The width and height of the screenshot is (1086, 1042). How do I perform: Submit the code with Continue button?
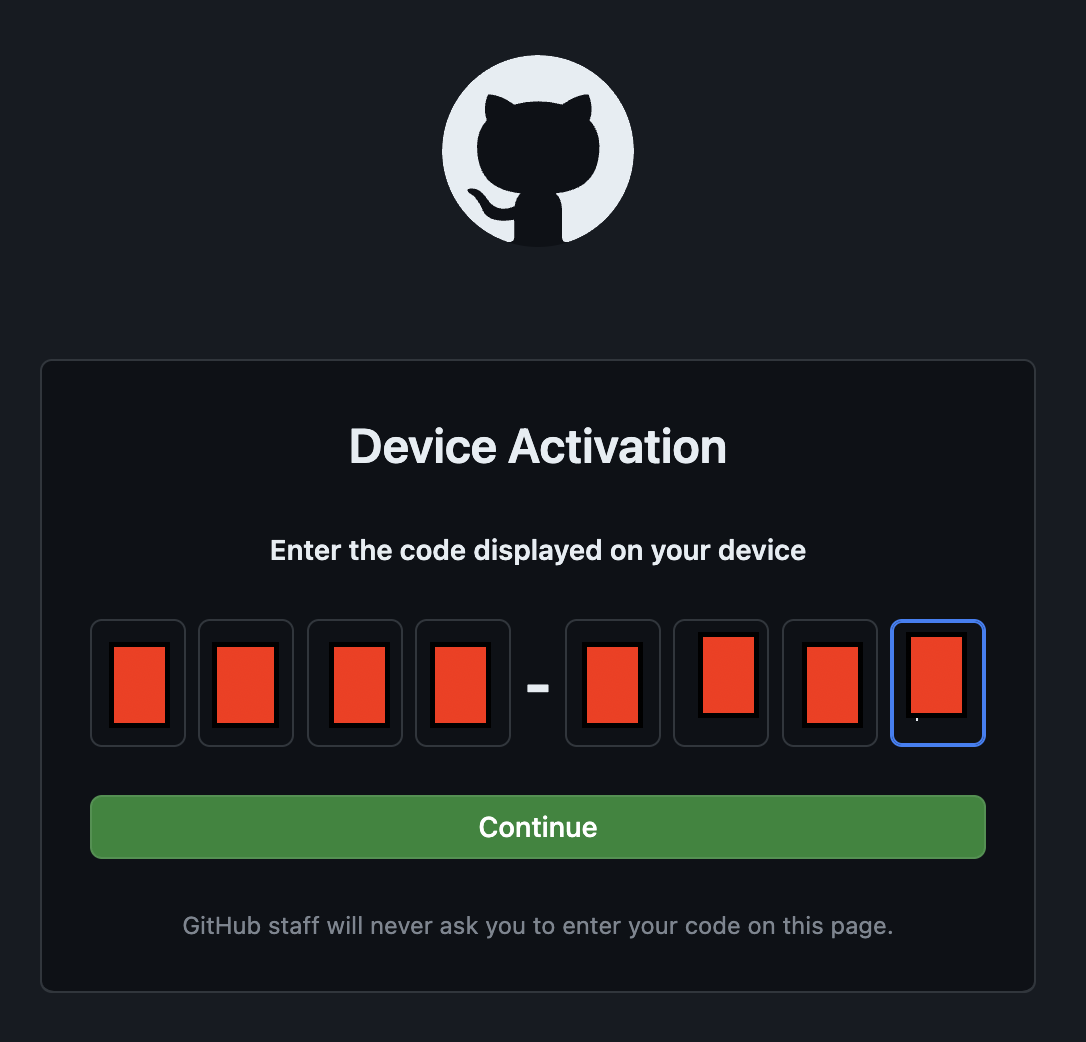pyautogui.click(x=537, y=827)
